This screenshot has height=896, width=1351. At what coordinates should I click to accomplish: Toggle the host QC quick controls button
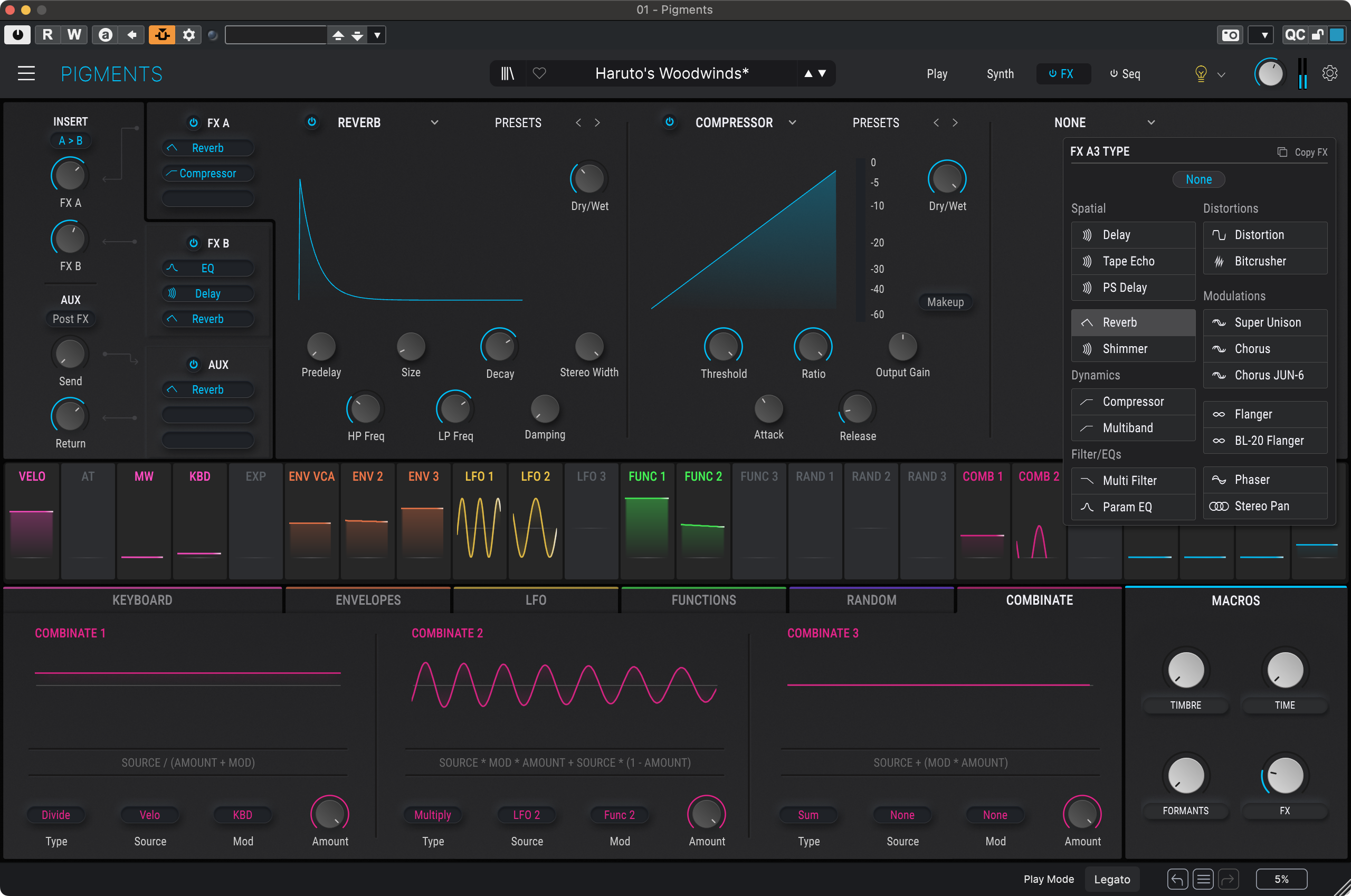pos(1295,35)
